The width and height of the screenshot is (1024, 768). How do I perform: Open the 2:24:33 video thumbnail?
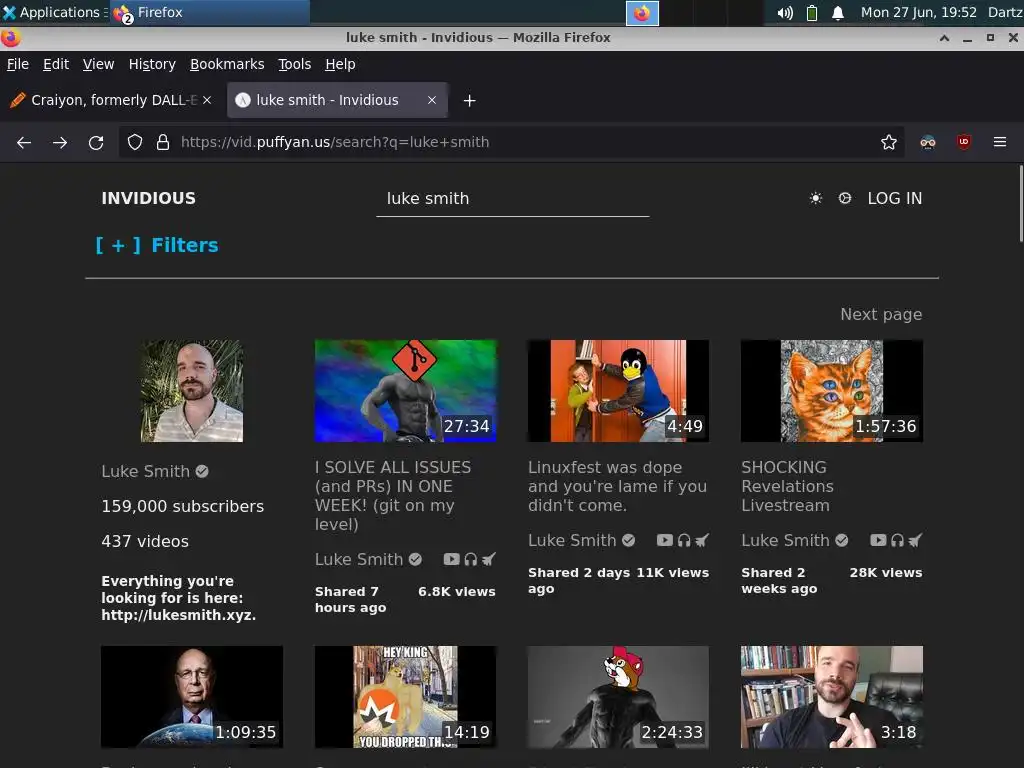coord(618,697)
